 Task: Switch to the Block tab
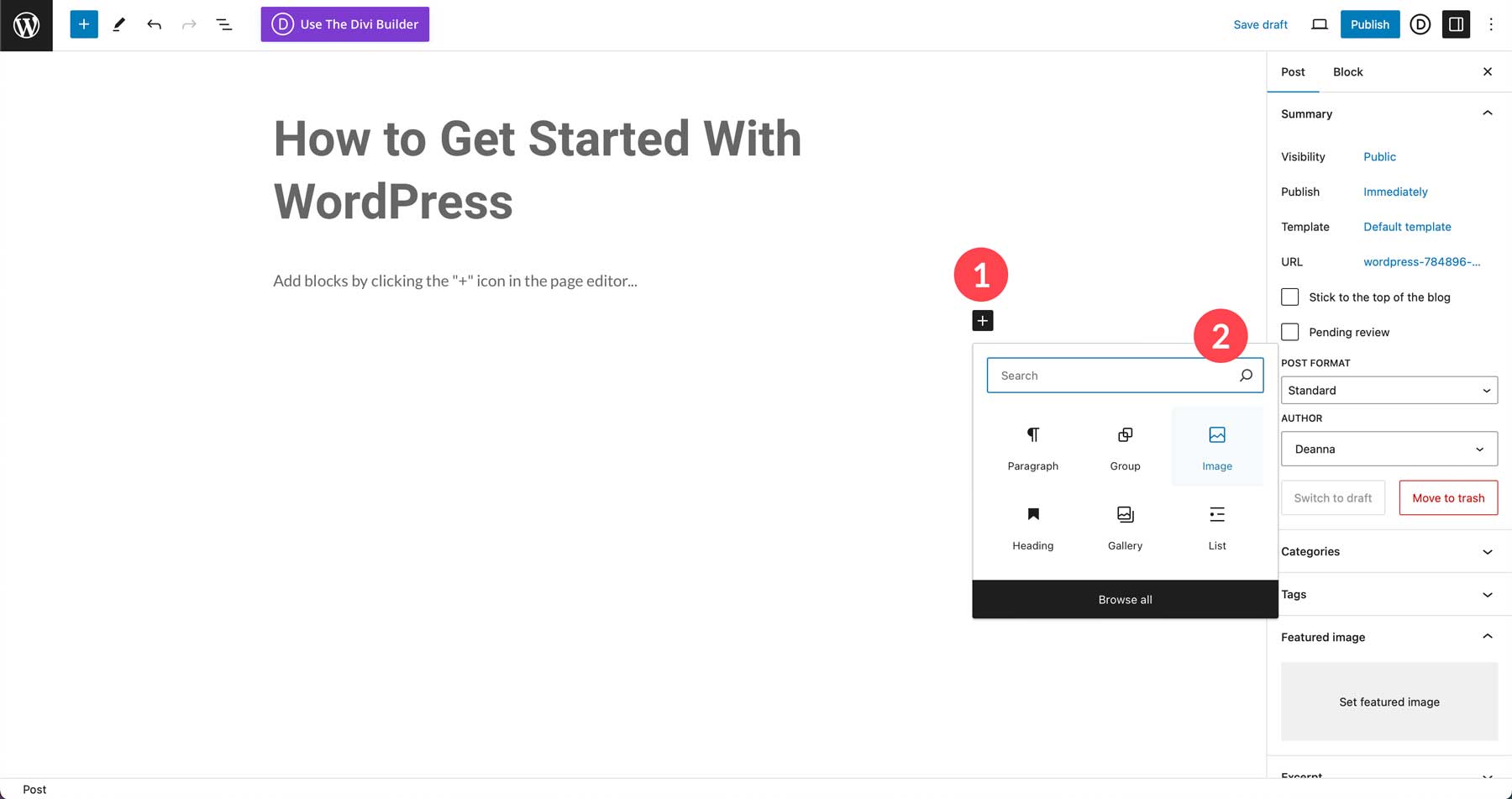(x=1347, y=72)
